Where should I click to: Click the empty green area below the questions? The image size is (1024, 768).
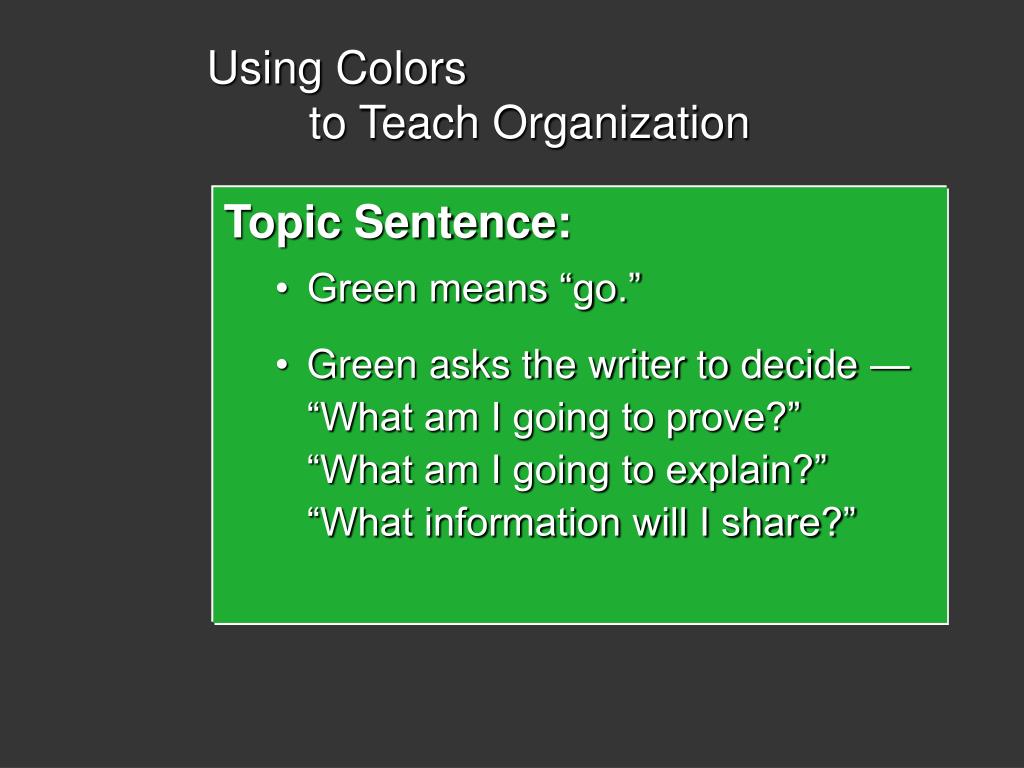tap(580, 583)
